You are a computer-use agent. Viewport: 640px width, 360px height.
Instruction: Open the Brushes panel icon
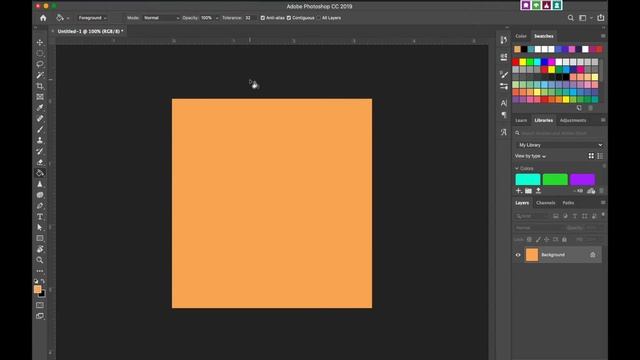point(504,75)
